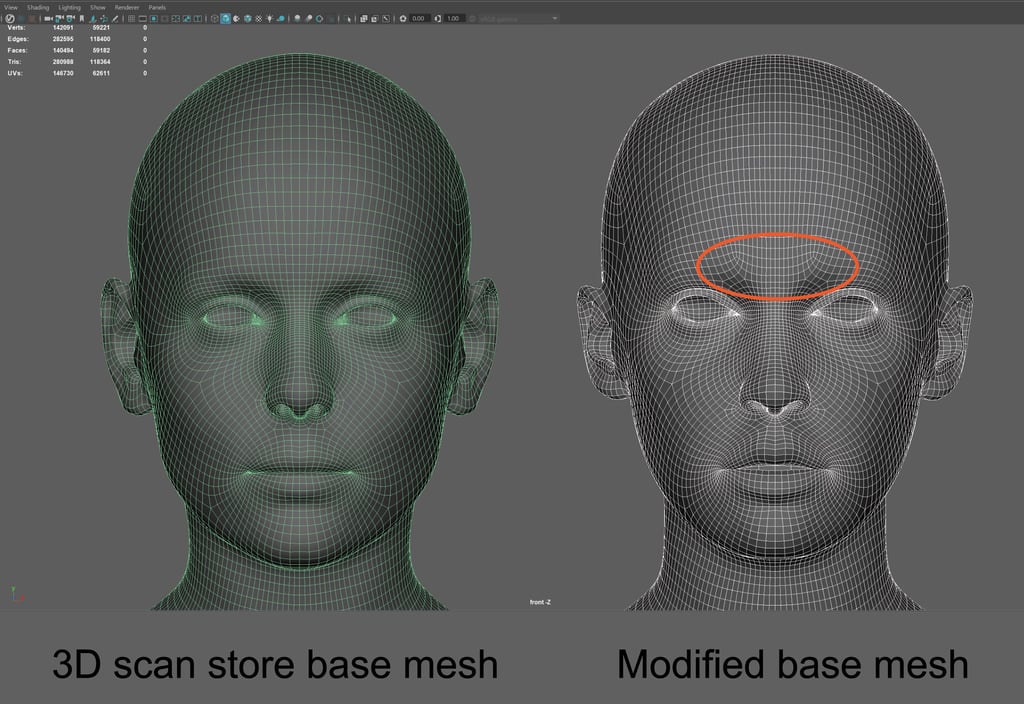Click the Faces value 59182
Screen dimensions: 1024x704
[101, 50]
